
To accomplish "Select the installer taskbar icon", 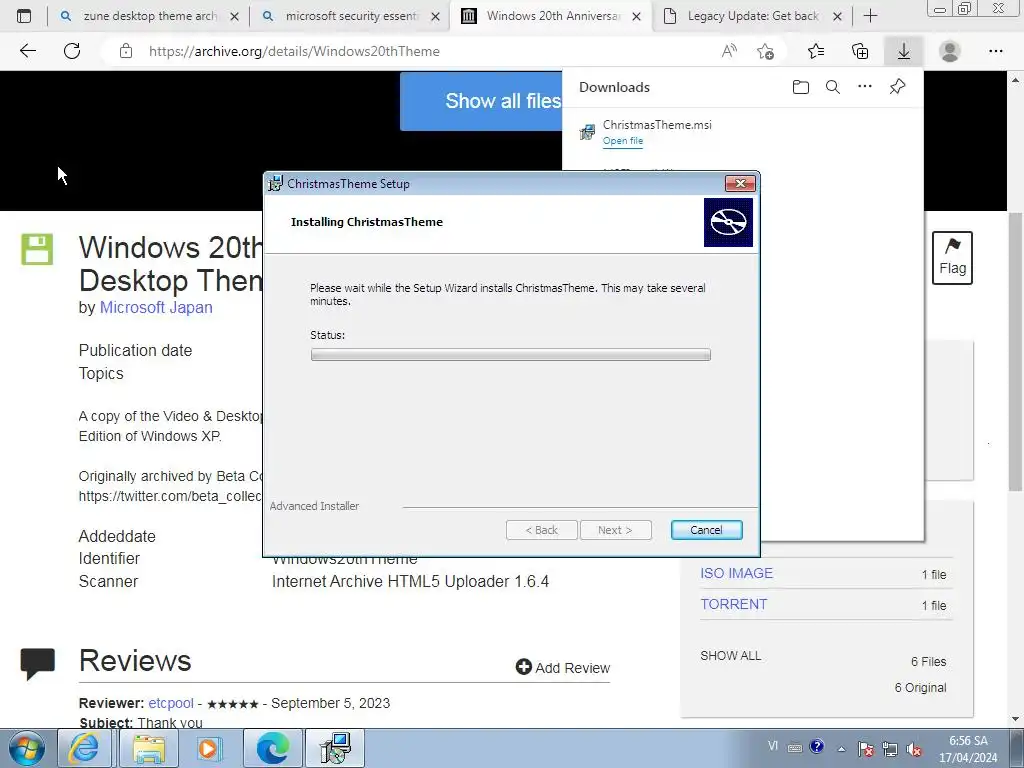I will [335, 748].
